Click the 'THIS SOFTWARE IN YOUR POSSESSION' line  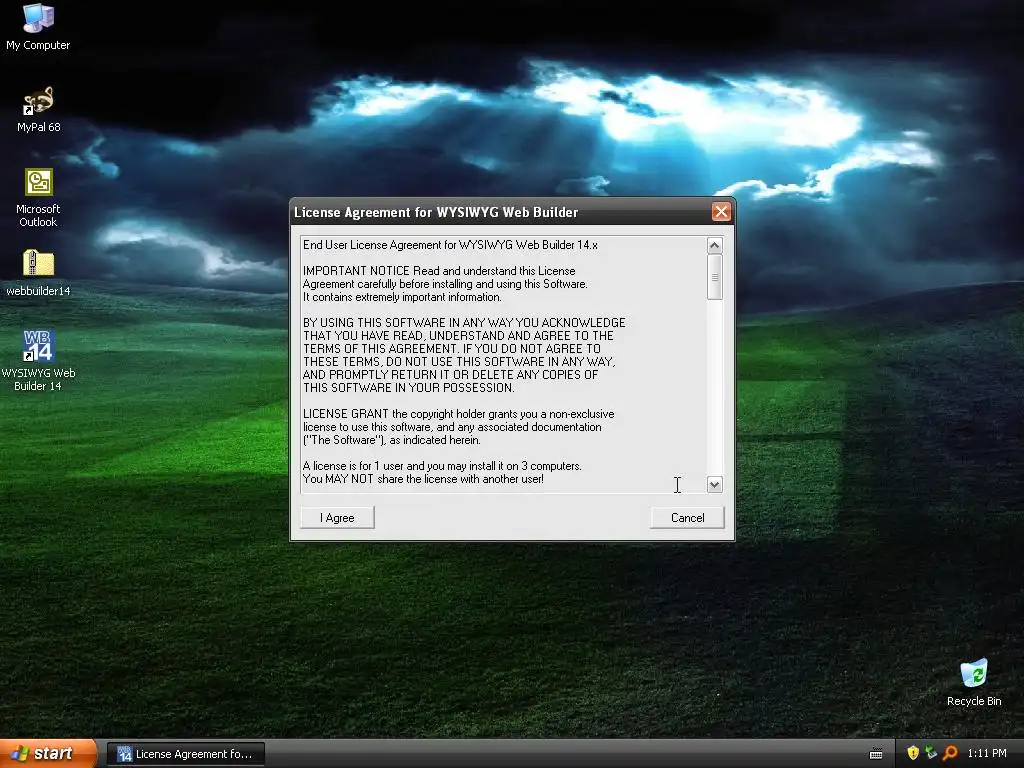408,387
